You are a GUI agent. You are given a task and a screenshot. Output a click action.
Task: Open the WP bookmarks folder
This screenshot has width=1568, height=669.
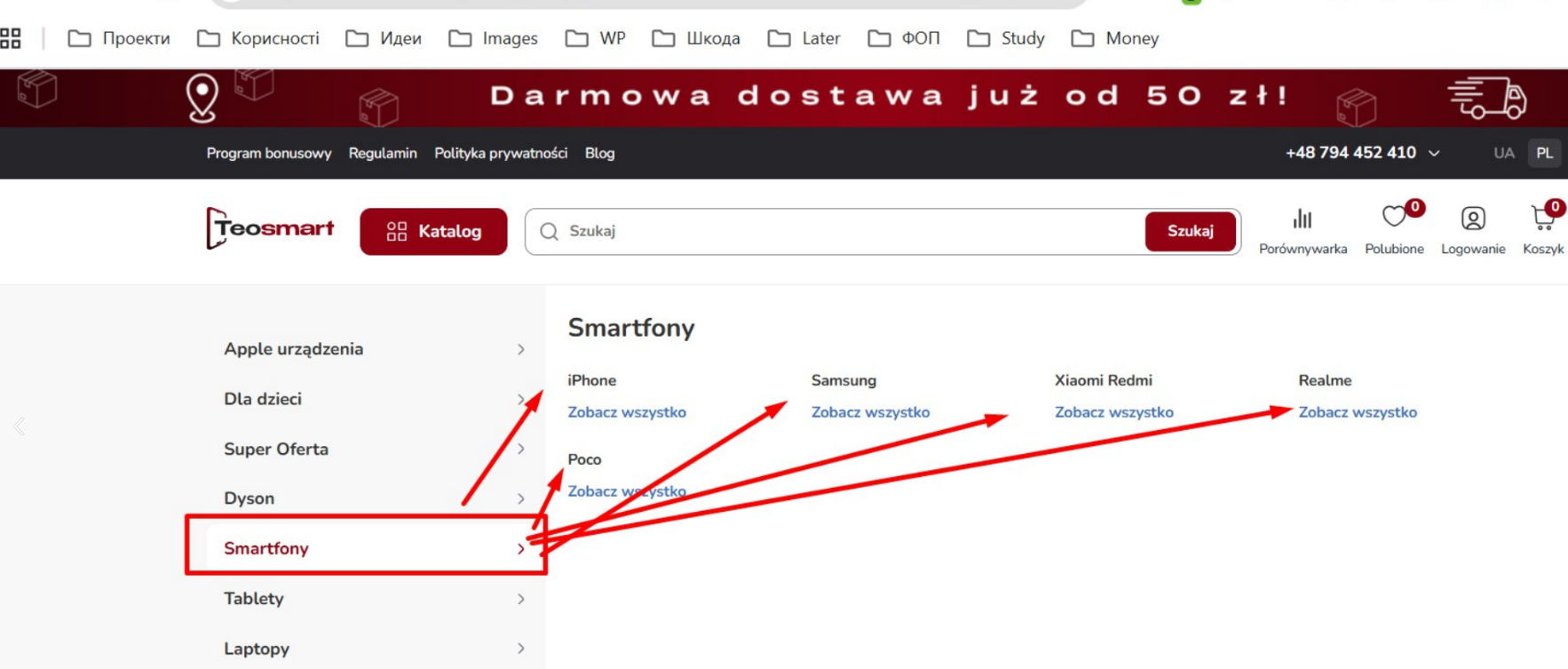click(x=596, y=38)
